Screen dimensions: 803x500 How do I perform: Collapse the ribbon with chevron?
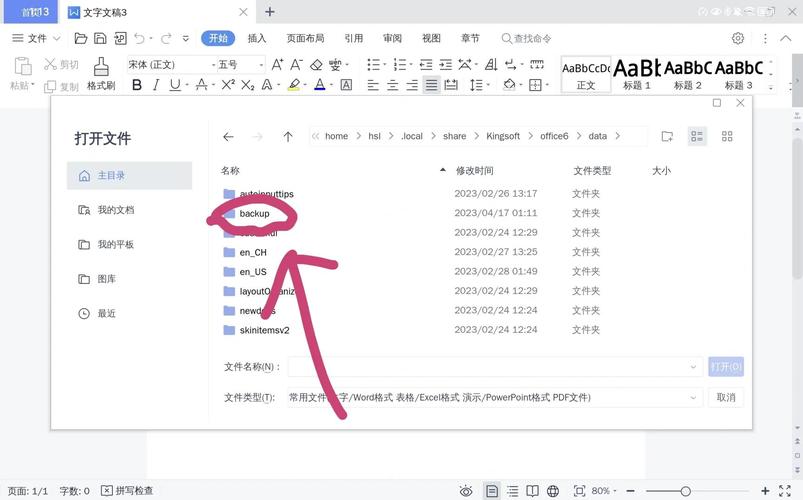(x=786, y=38)
